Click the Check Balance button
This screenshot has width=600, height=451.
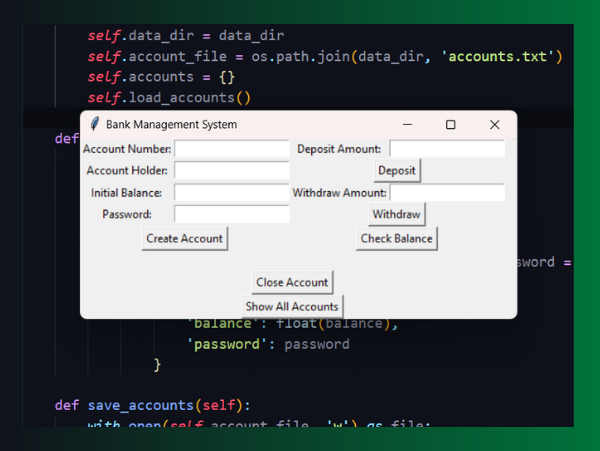pos(397,239)
